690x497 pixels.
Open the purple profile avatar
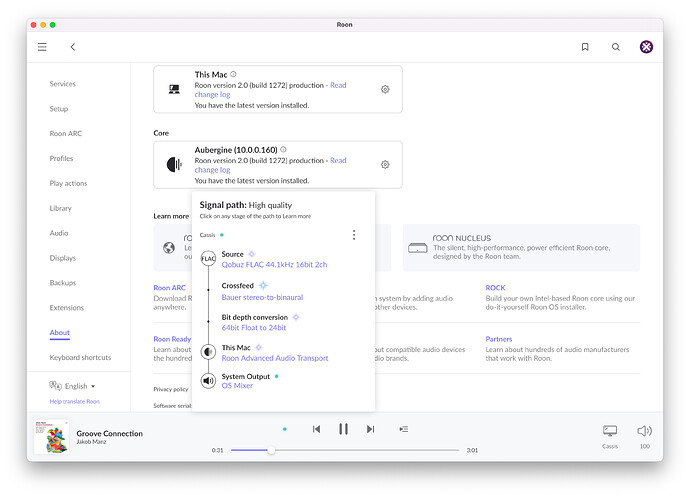coord(646,47)
